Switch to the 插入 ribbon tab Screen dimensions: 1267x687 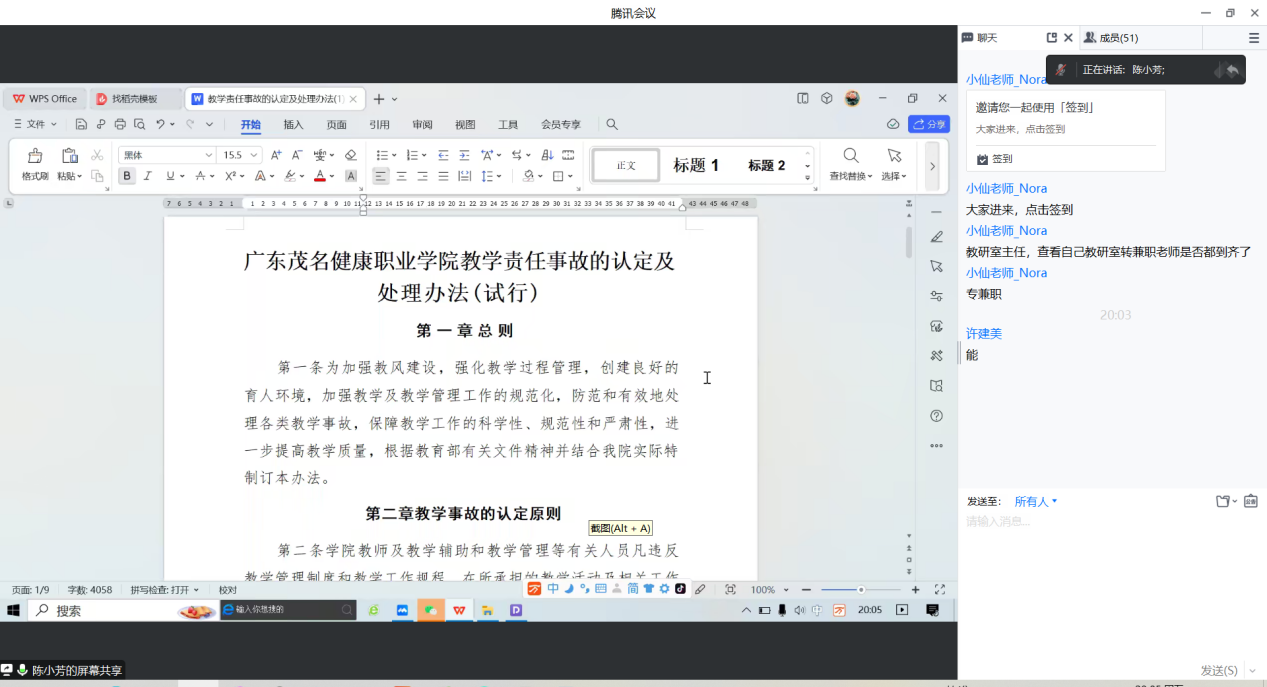293,125
